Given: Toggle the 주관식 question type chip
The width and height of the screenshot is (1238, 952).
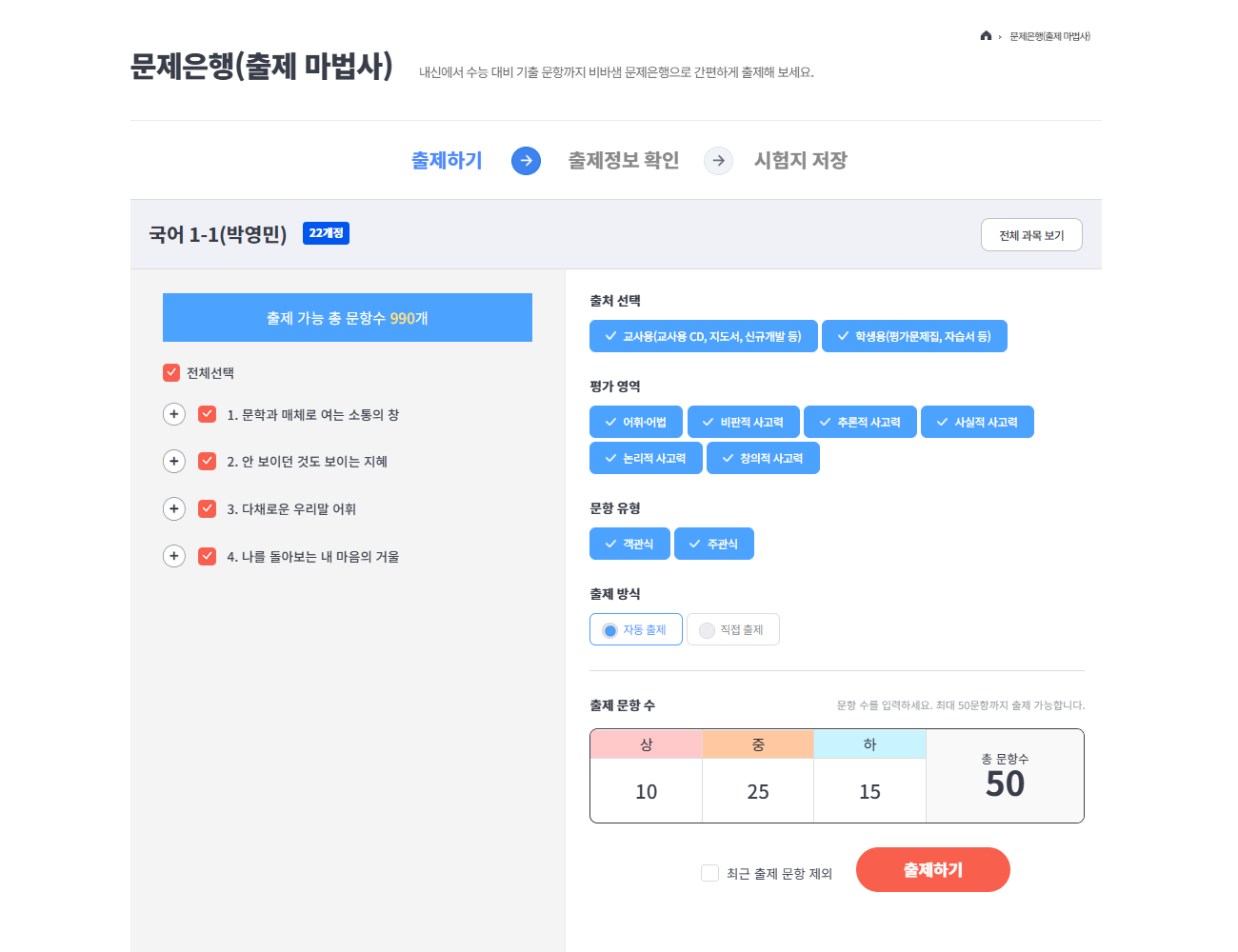Looking at the screenshot, I should (x=714, y=544).
